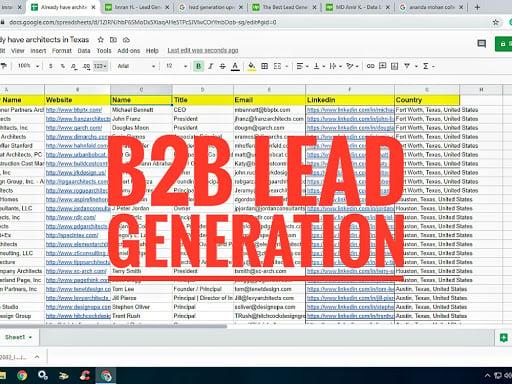512x384 pixels.
Task: Bookmark this page with the address bar star
Action: [496, 22]
